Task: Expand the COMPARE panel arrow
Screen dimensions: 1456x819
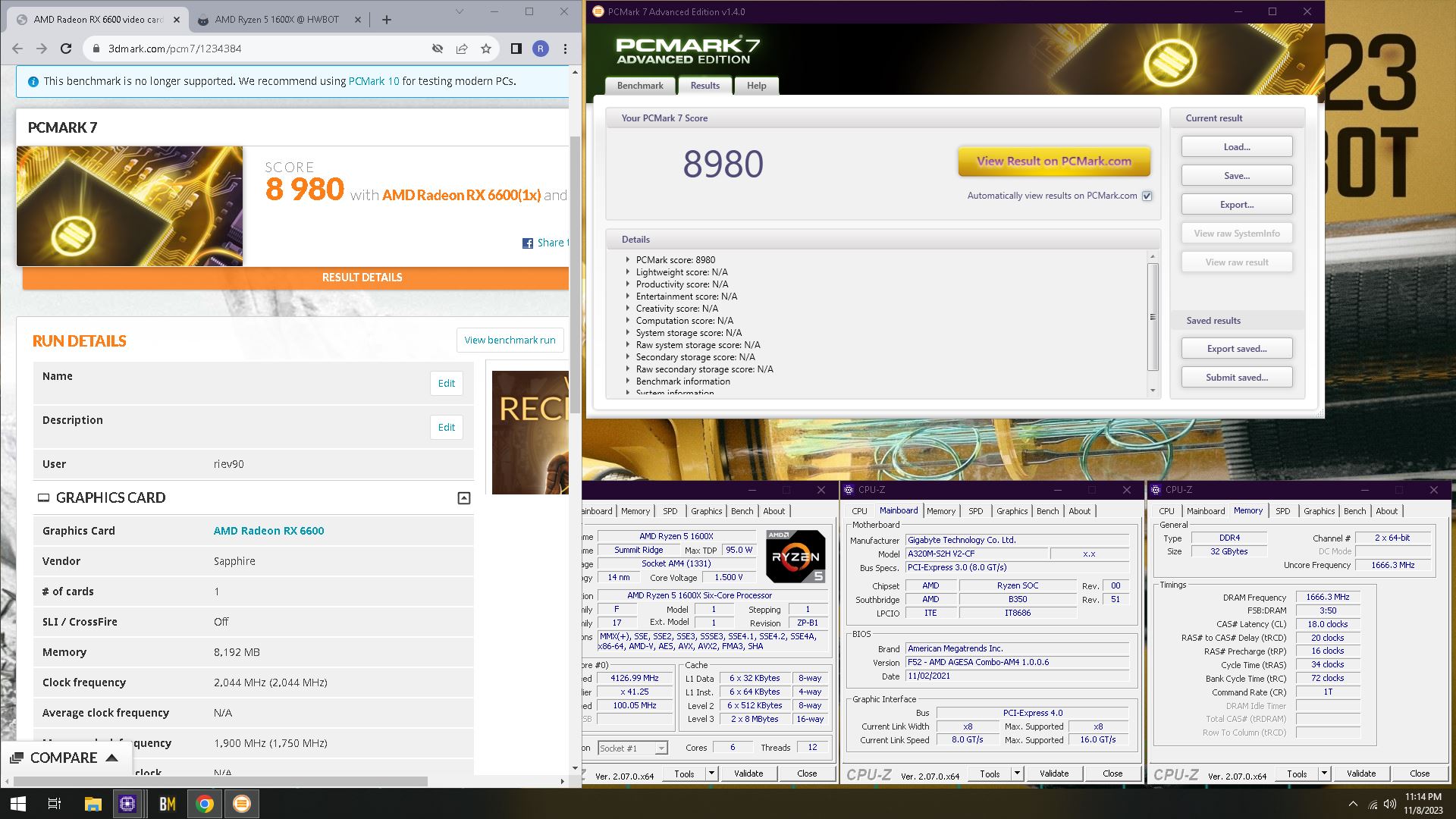Action: coord(111,758)
